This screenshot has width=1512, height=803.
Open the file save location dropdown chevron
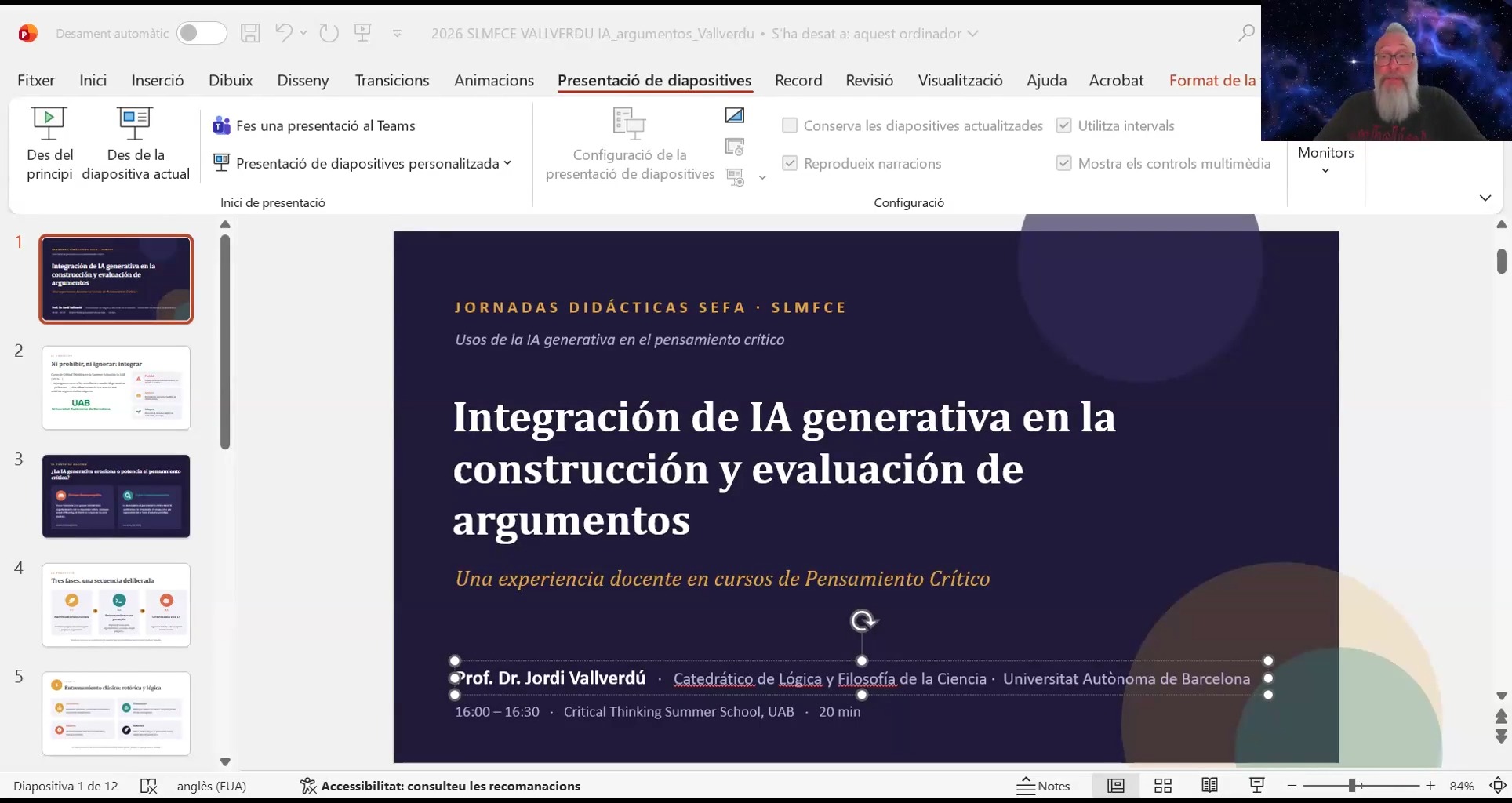(973, 34)
